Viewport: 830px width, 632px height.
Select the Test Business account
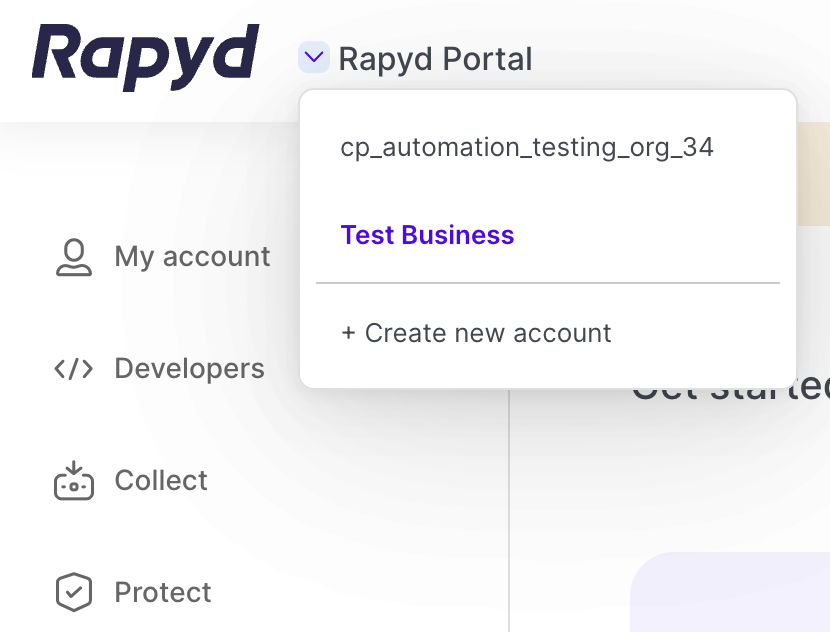tap(427, 235)
